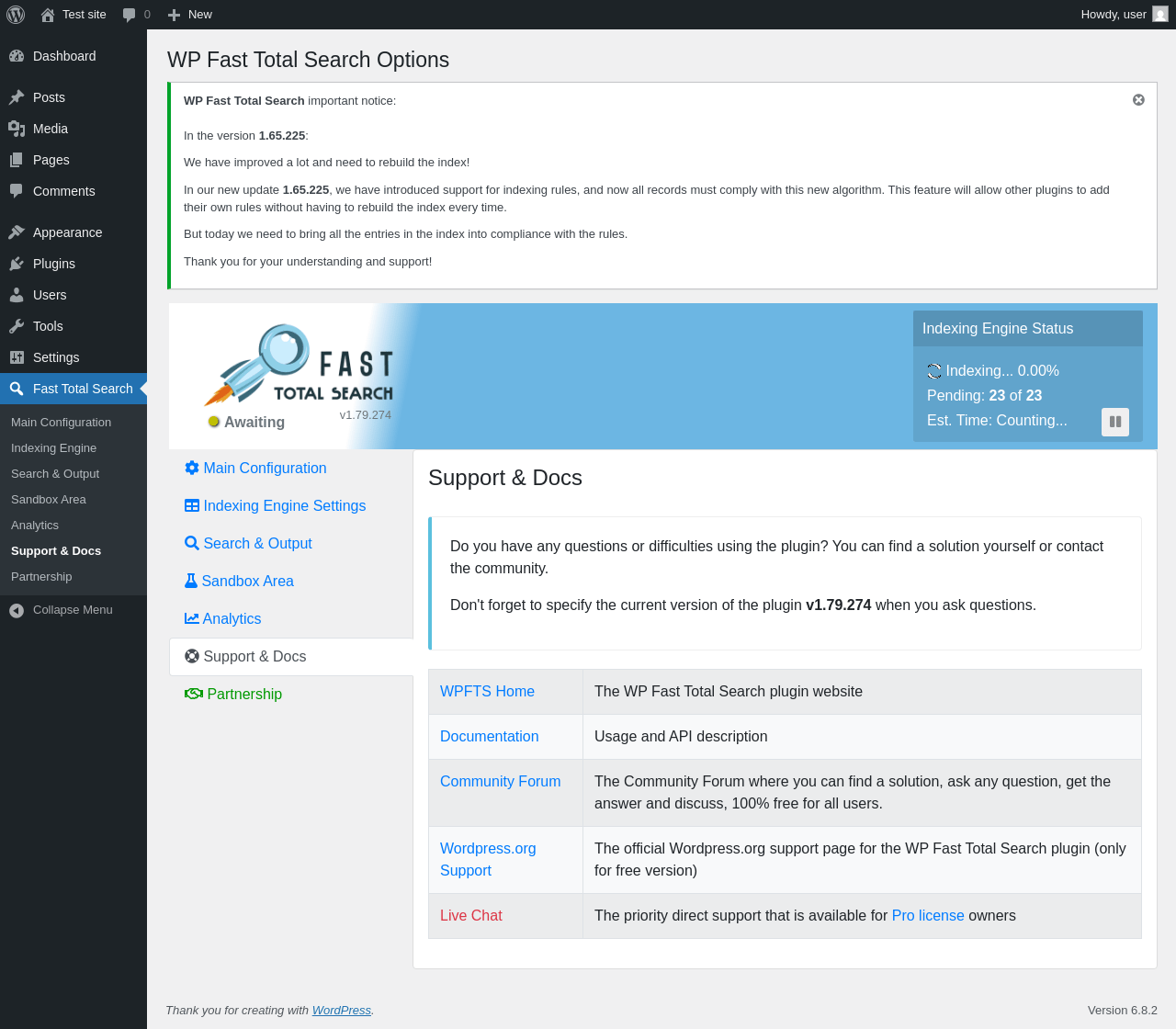Click the Partnership handshake icon
This screenshot has width=1176, height=1029.
194,694
